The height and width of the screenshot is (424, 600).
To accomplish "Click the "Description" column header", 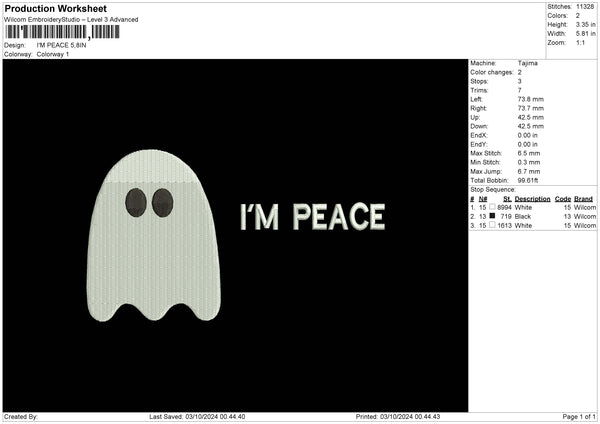I will pyautogui.click(x=533, y=199).
